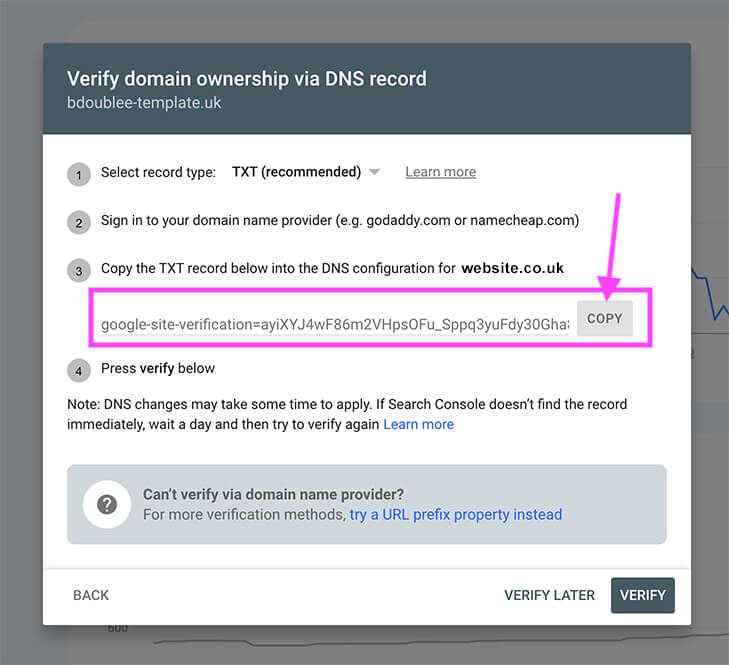Click the step 1 number circle
The image size is (729, 665).
coord(79,174)
